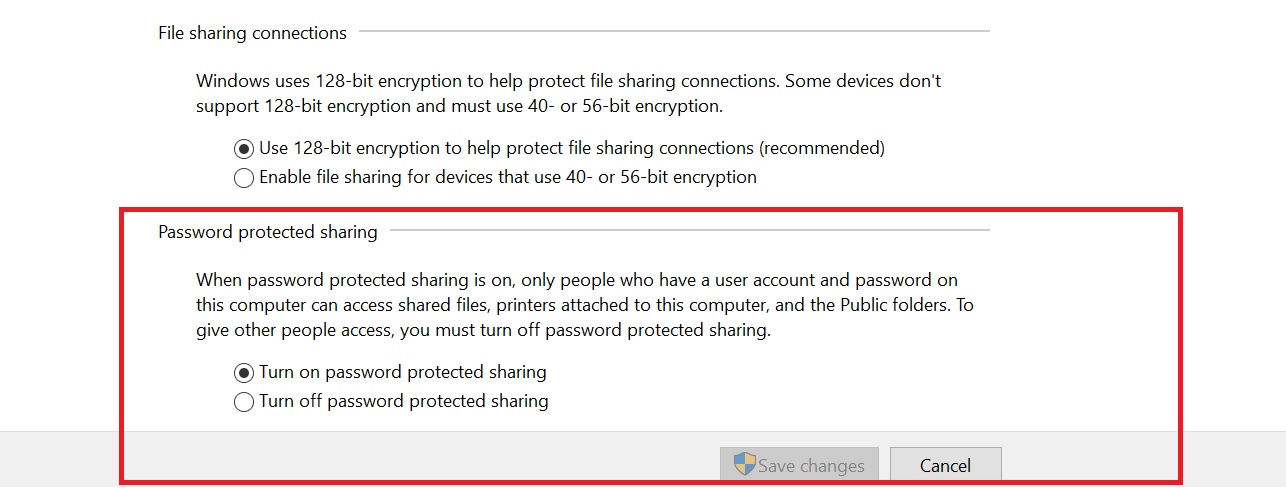The width and height of the screenshot is (1286, 488).
Task: Choose the Turn on password protected sharing radio button
Action: tap(244, 373)
